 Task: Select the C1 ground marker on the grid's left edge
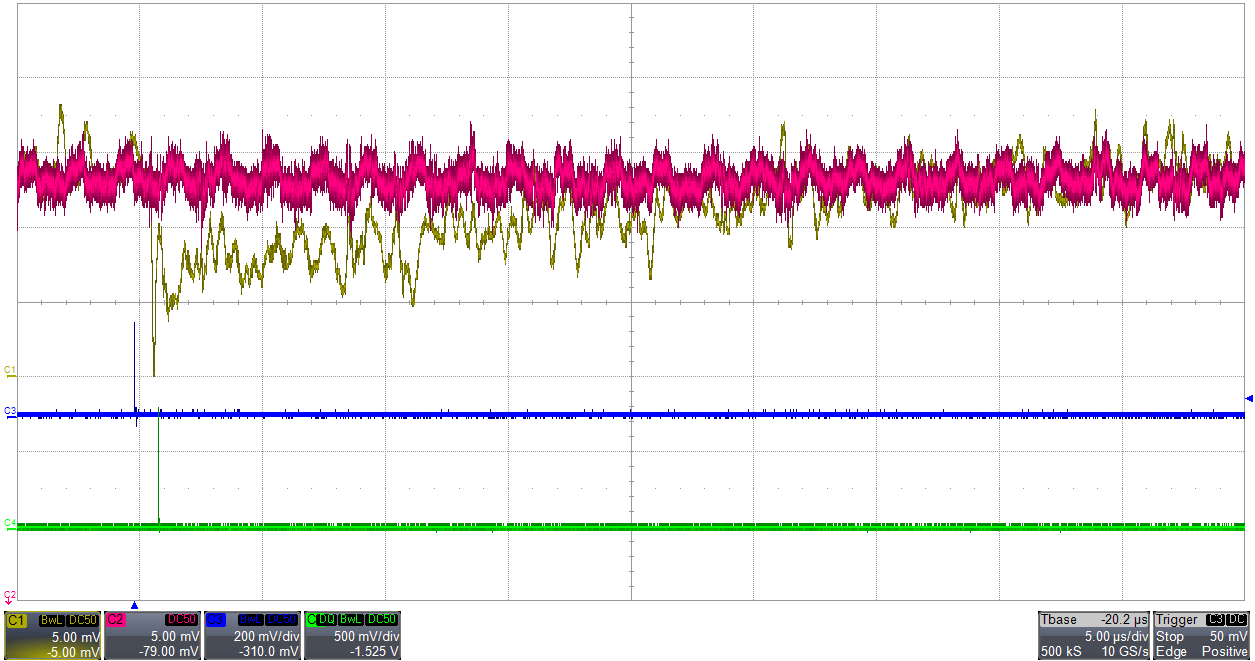pyautogui.click(x=9, y=370)
